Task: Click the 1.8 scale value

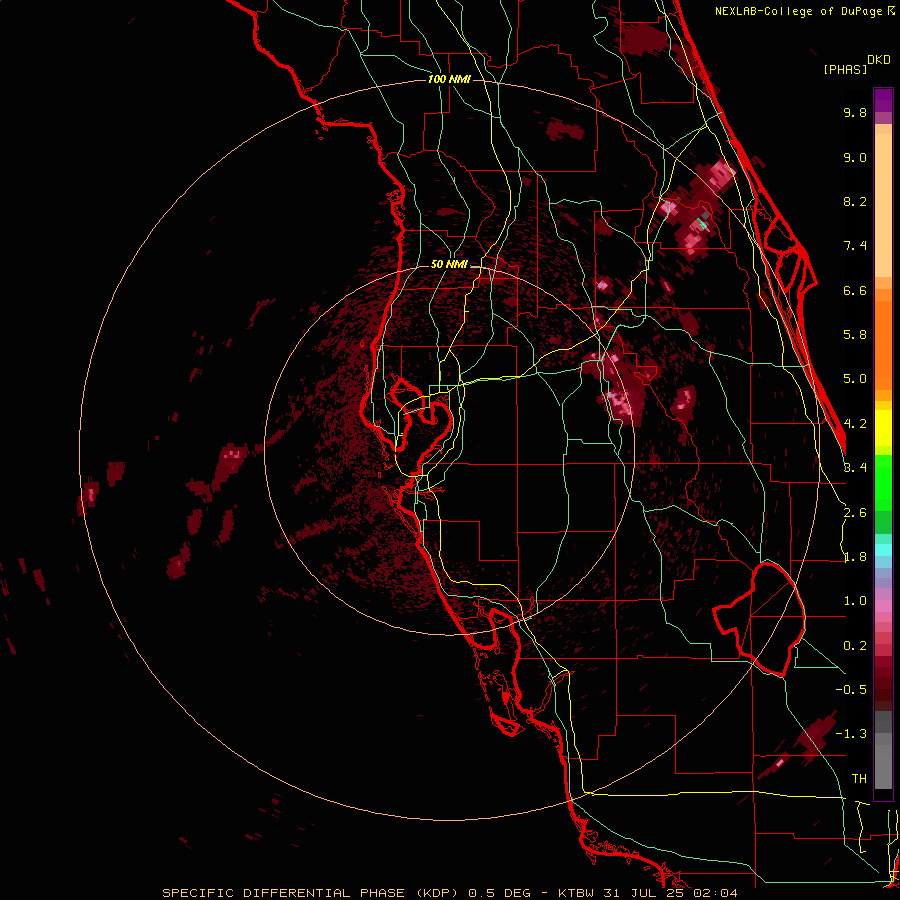Action: 855,557
